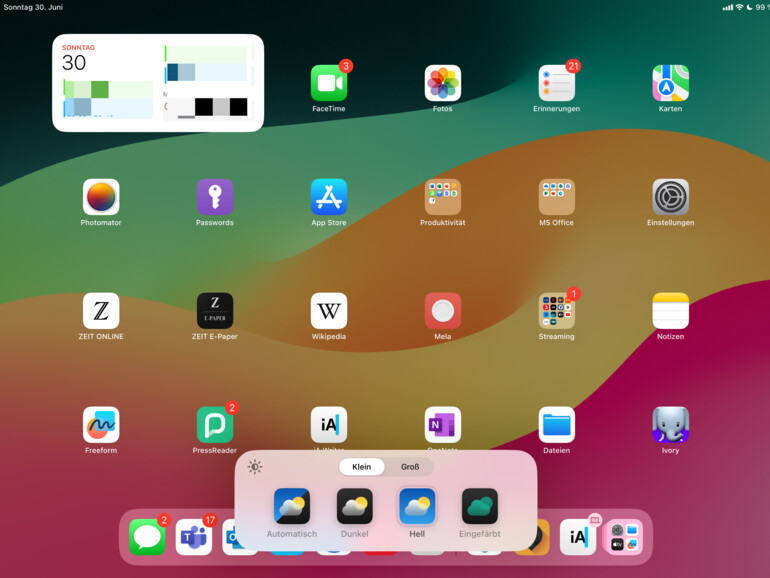Image resolution: width=770 pixels, height=578 pixels.
Task: Launch the Karten maps app
Action: pyautogui.click(x=670, y=83)
